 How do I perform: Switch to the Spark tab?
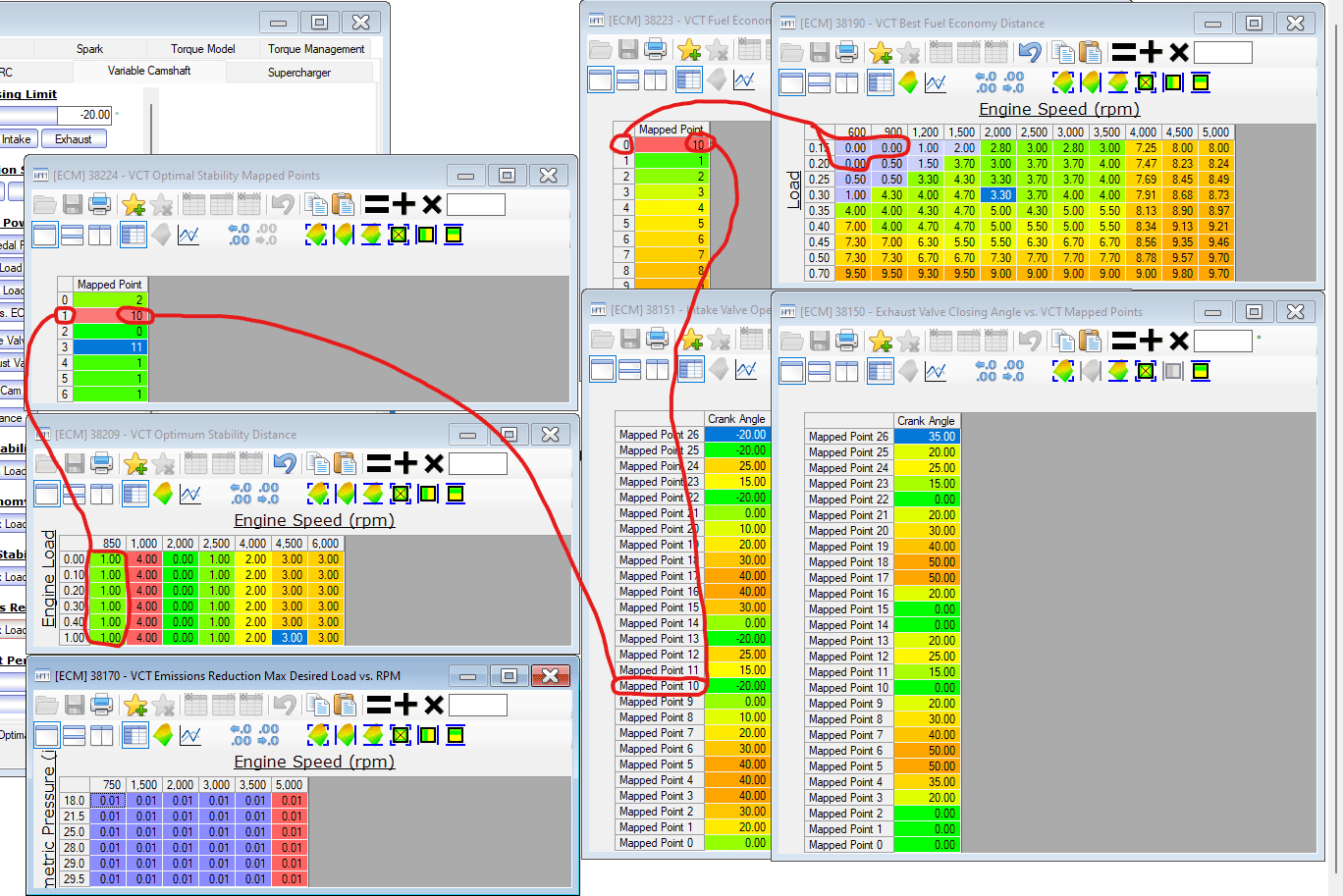[89, 49]
